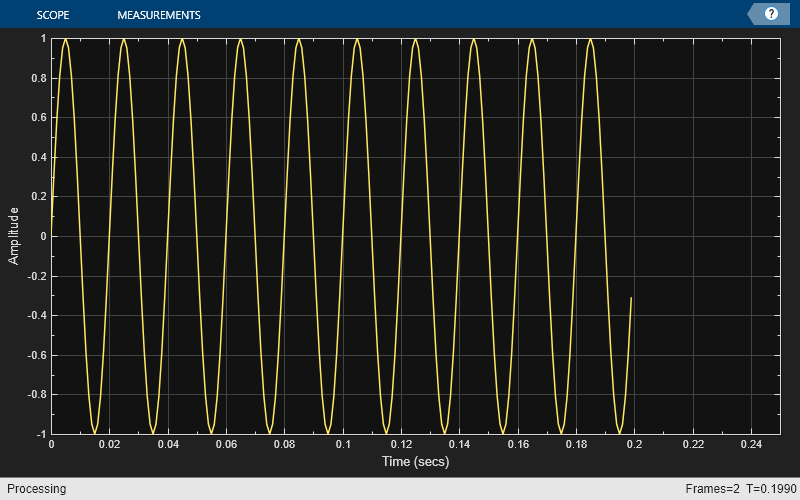Image resolution: width=800 pixels, height=500 pixels.
Task: Click the last waveform peak near 0.18
Action: (590, 40)
